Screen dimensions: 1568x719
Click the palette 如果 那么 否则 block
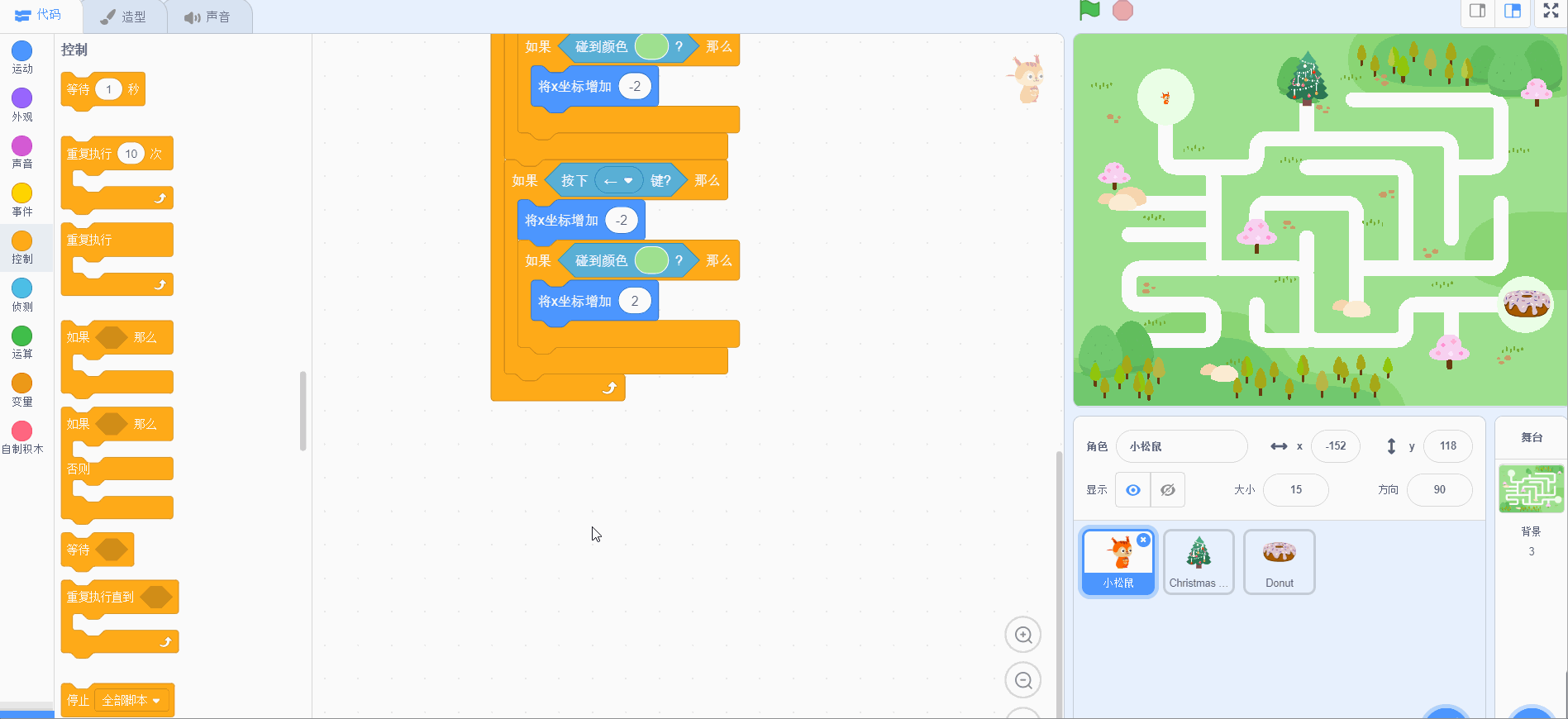pyautogui.click(x=117, y=465)
